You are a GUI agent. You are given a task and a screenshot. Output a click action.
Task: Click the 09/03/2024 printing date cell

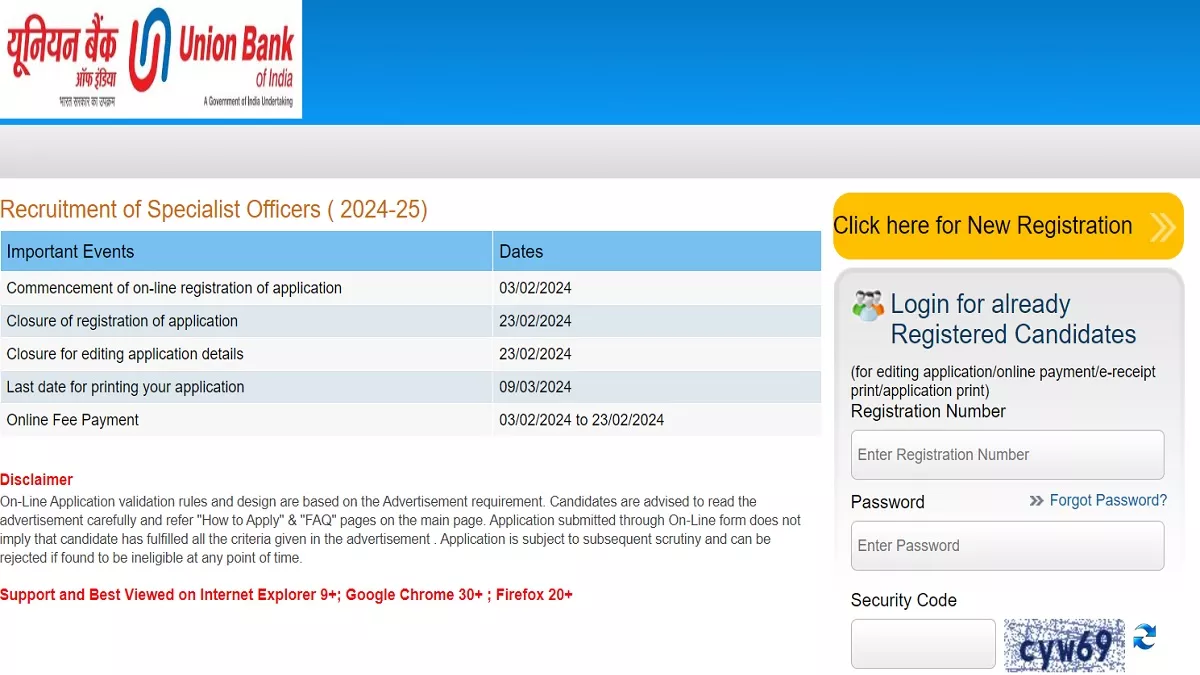pos(536,387)
